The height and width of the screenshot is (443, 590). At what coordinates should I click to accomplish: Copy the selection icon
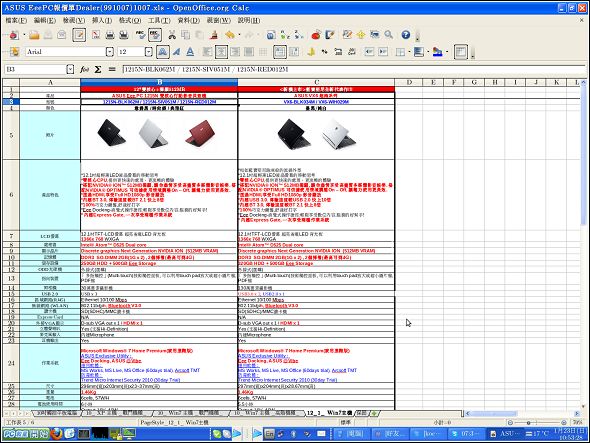coord(186,35)
